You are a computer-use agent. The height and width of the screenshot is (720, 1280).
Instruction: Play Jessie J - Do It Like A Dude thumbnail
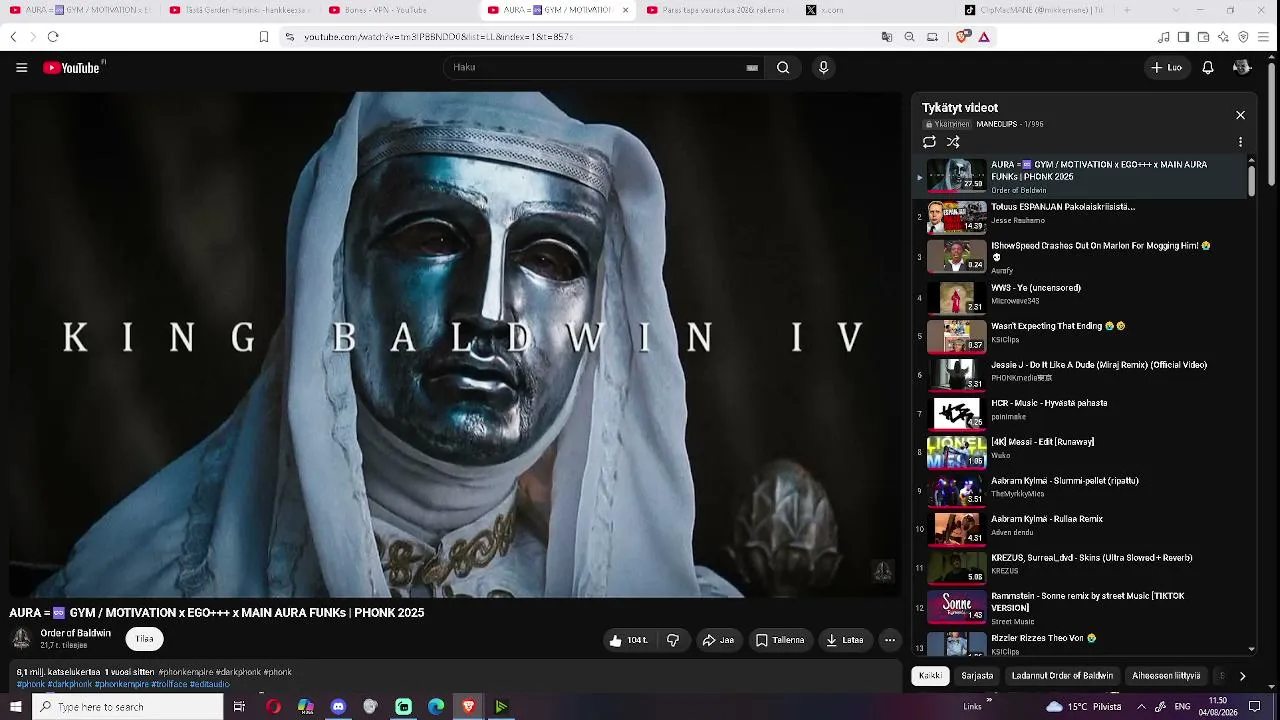tap(957, 374)
